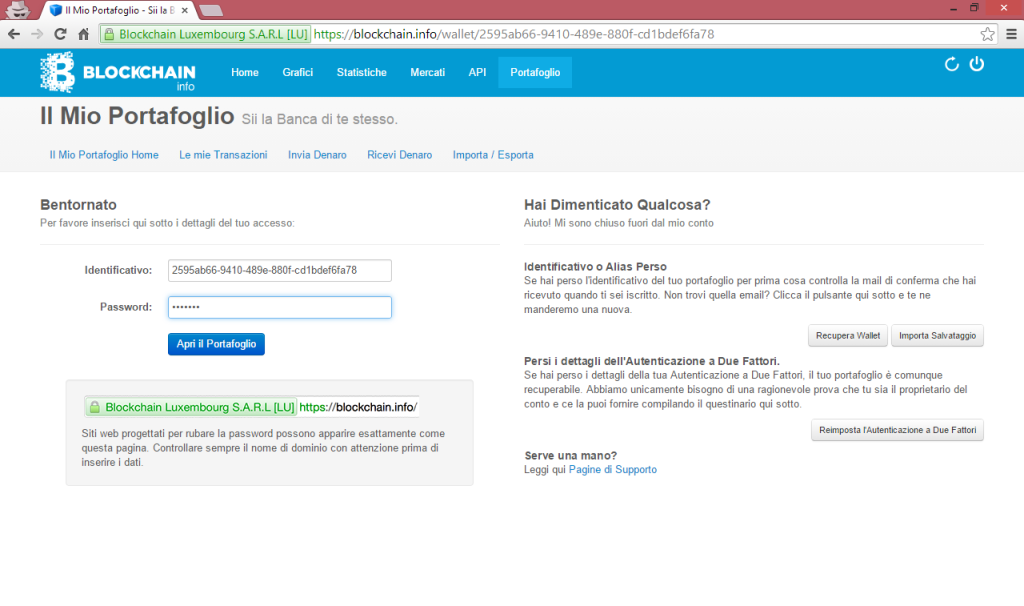
Task: Open the Statistiche menu item
Action: 362,72
